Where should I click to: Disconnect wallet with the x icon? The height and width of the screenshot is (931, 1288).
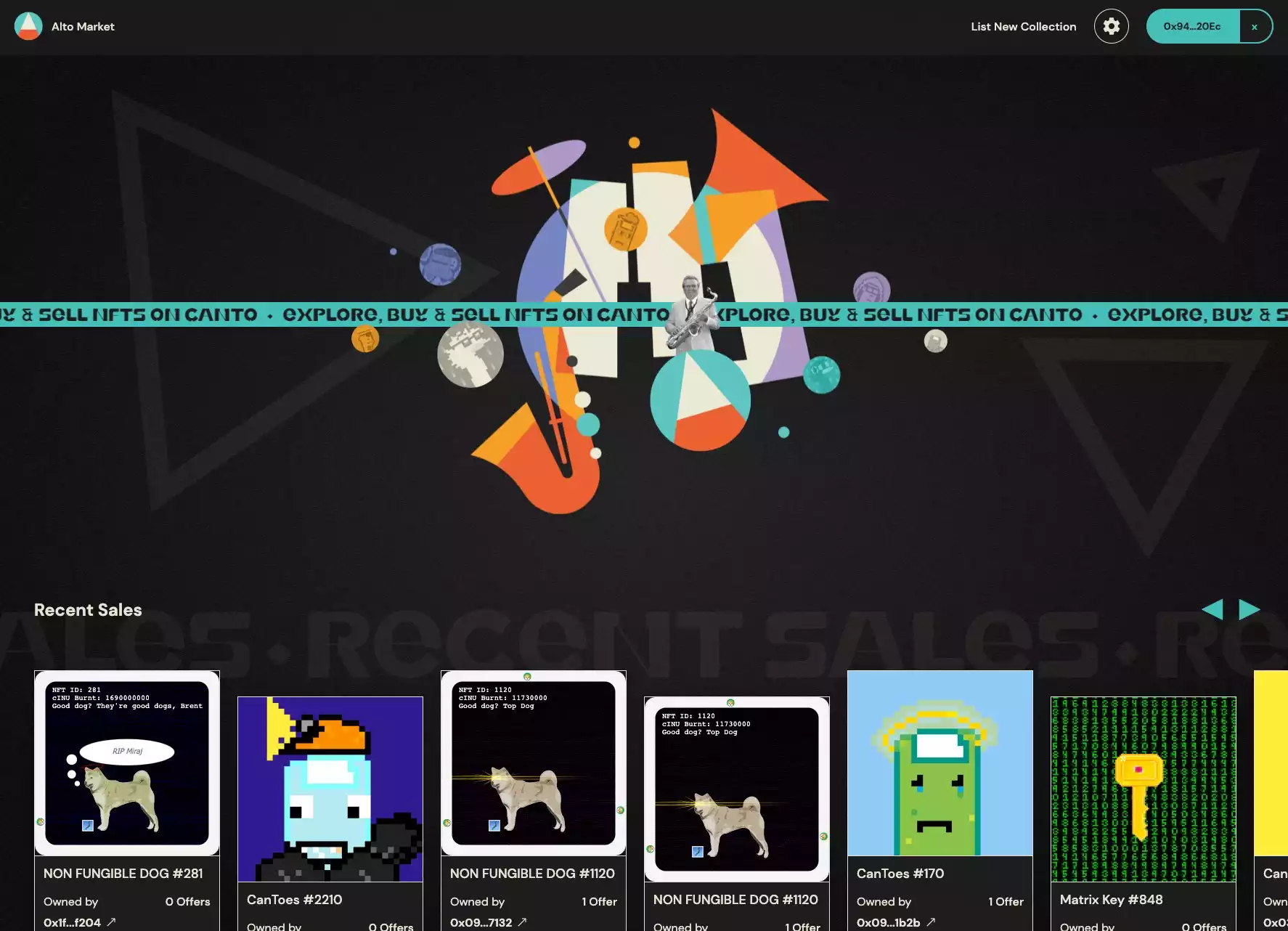(1254, 27)
